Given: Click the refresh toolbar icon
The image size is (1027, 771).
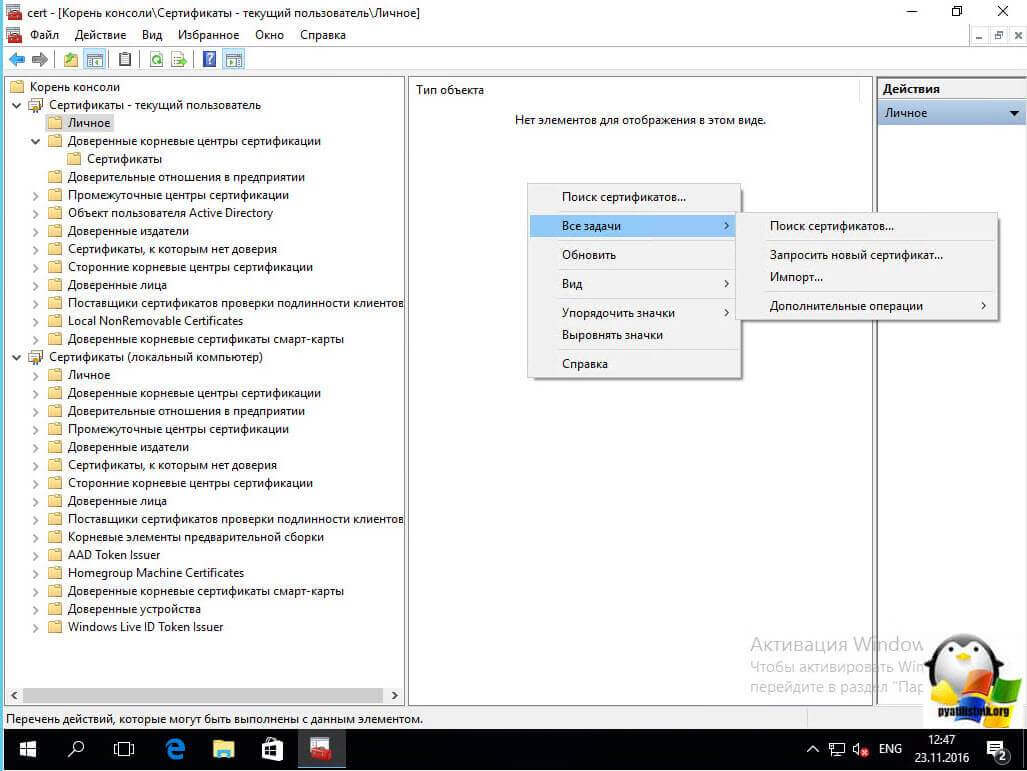Looking at the screenshot, I should tap(156, 60).
